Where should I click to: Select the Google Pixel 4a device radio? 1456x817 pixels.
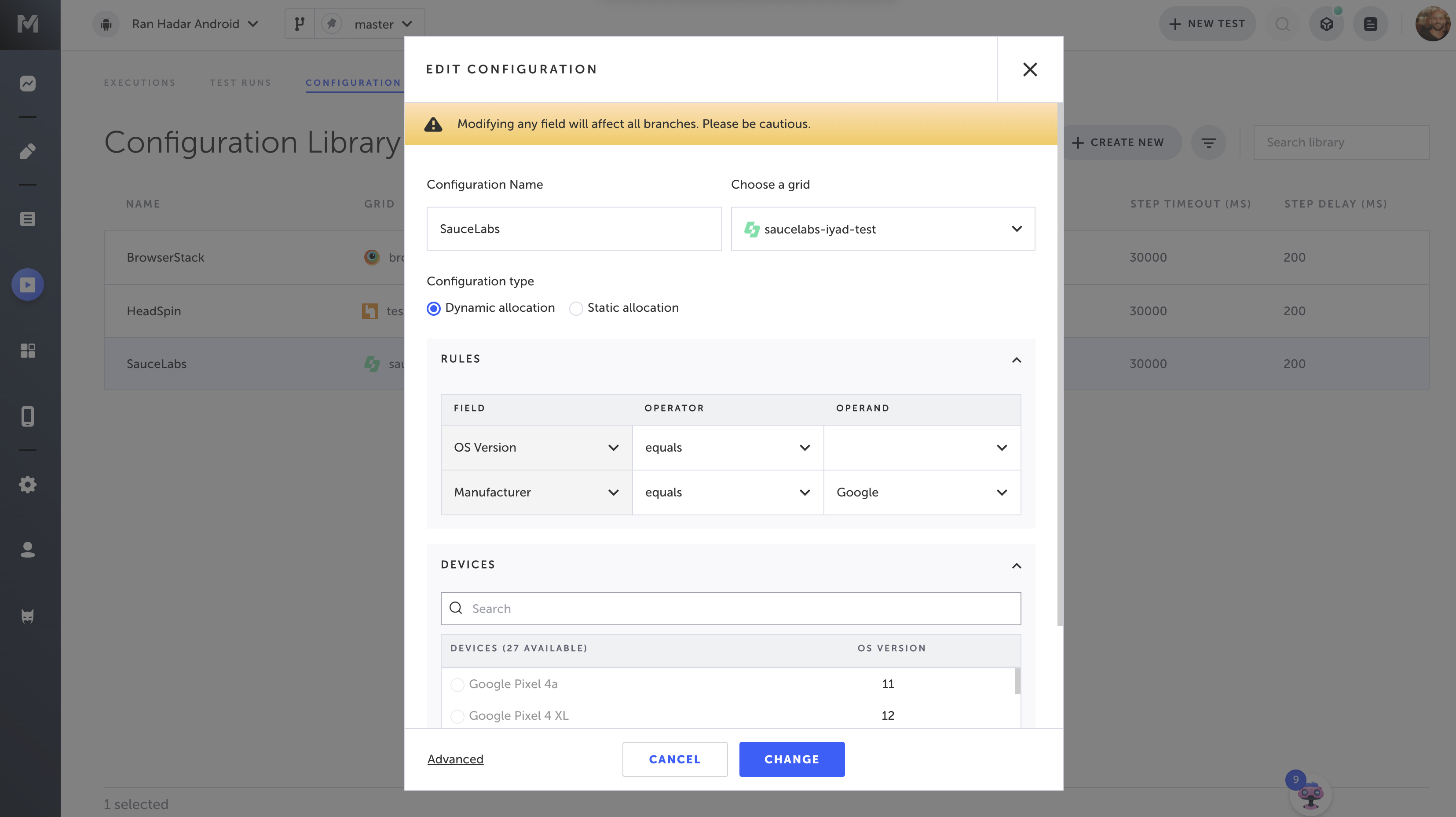[457, 685]
